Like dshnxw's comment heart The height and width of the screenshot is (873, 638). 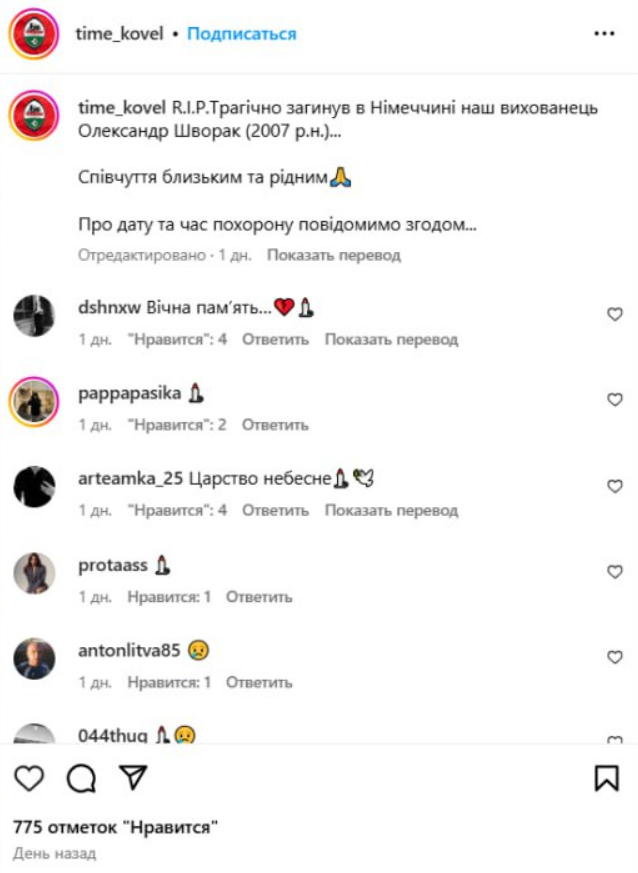point(615,315)
